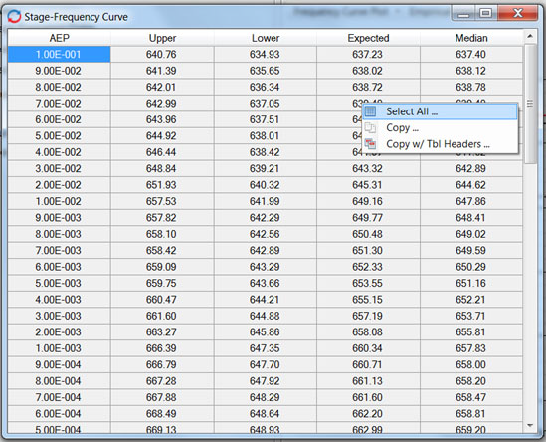Click the Lower value 638.42
This screenshot has width=546, height=442.
click(x=265, y=152)
